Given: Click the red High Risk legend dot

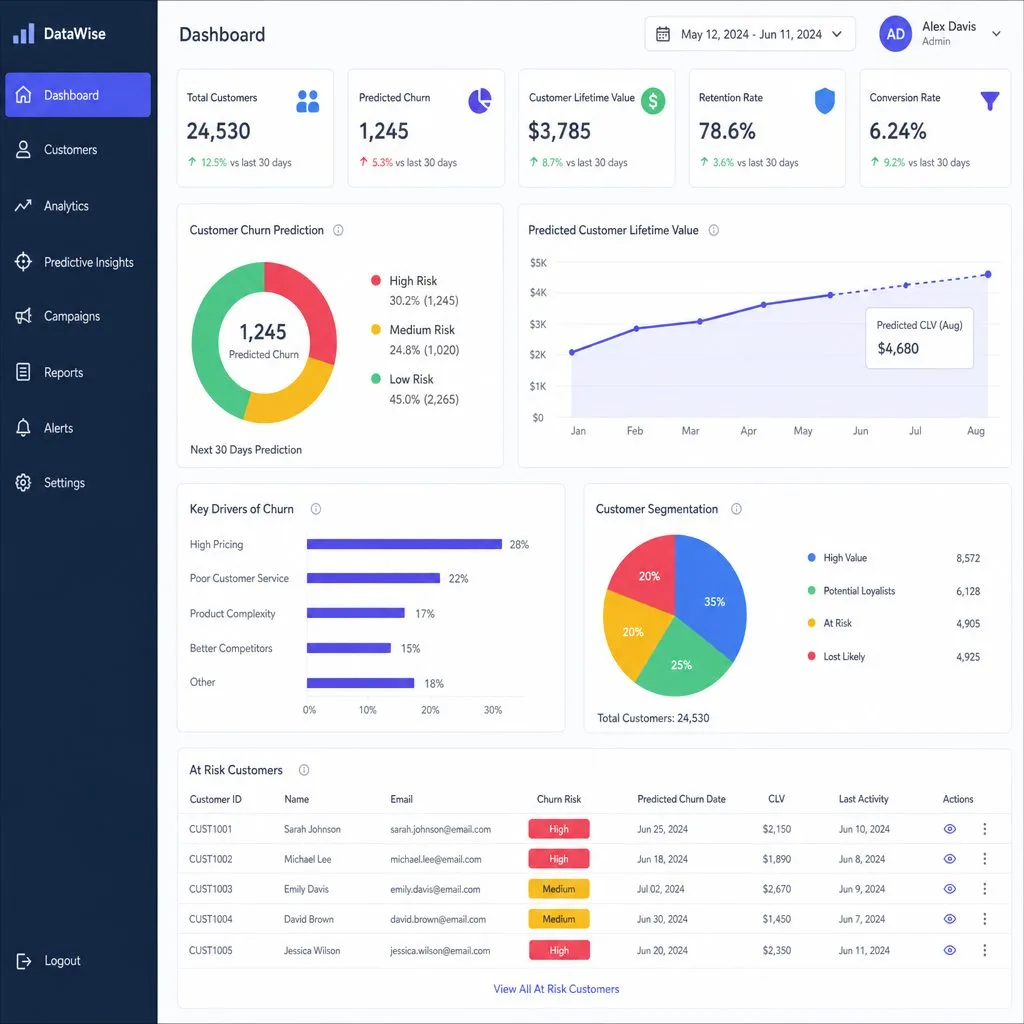Looking at the screenshot, I should (376, 280).
